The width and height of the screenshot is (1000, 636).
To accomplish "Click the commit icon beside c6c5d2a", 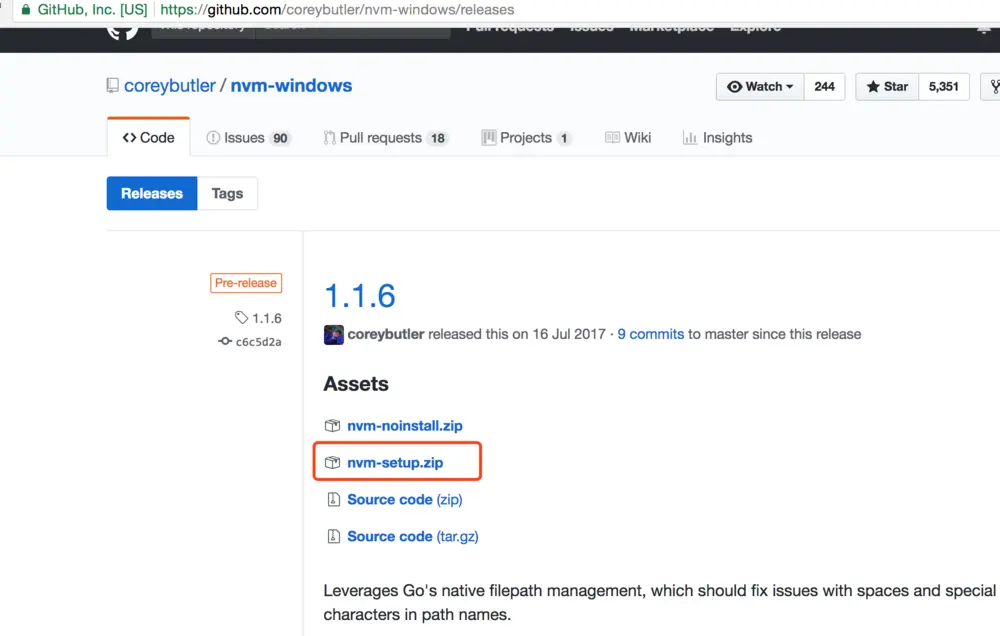I will [225, 341].
